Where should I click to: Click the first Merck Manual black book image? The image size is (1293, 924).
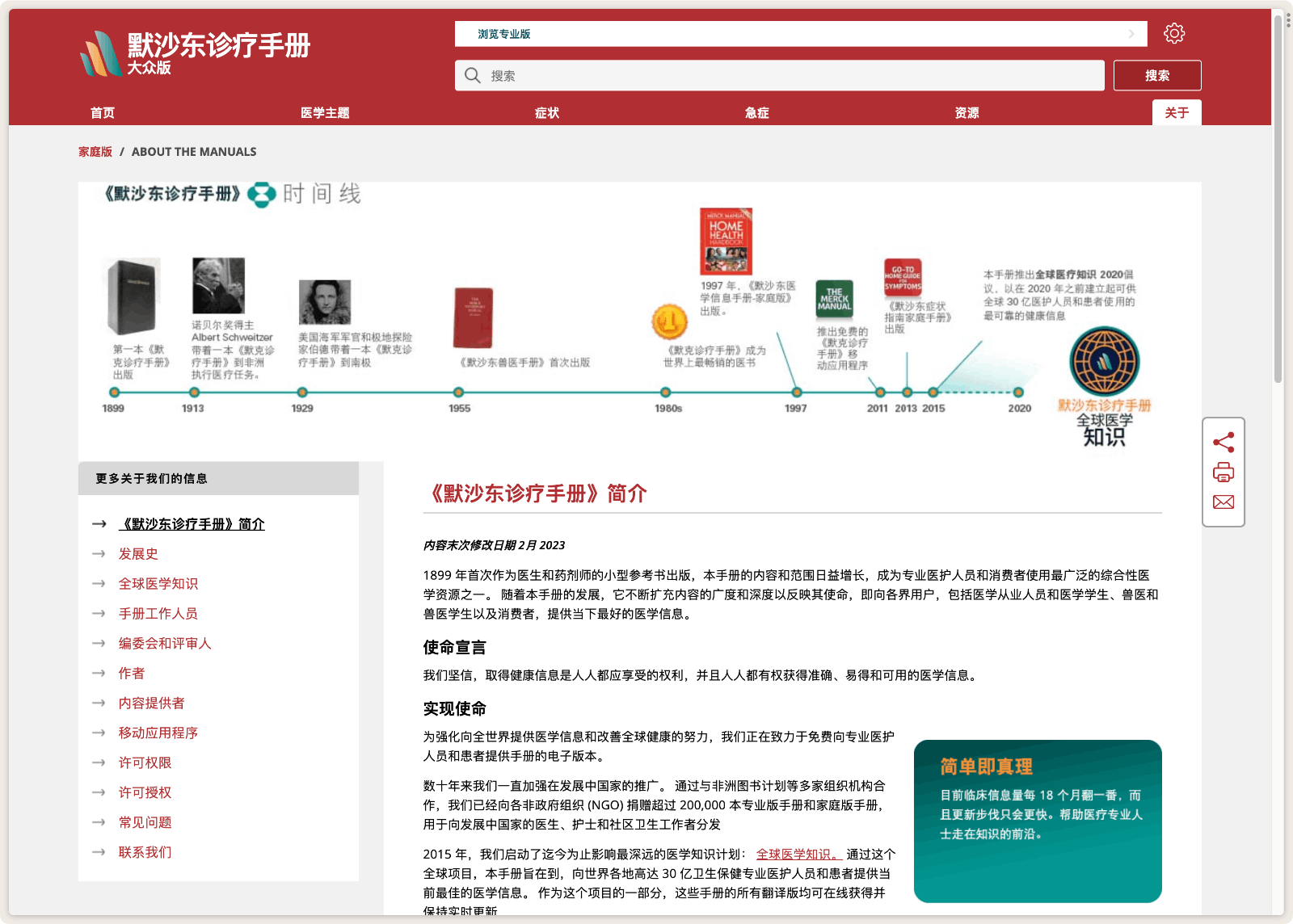[133, 296]
